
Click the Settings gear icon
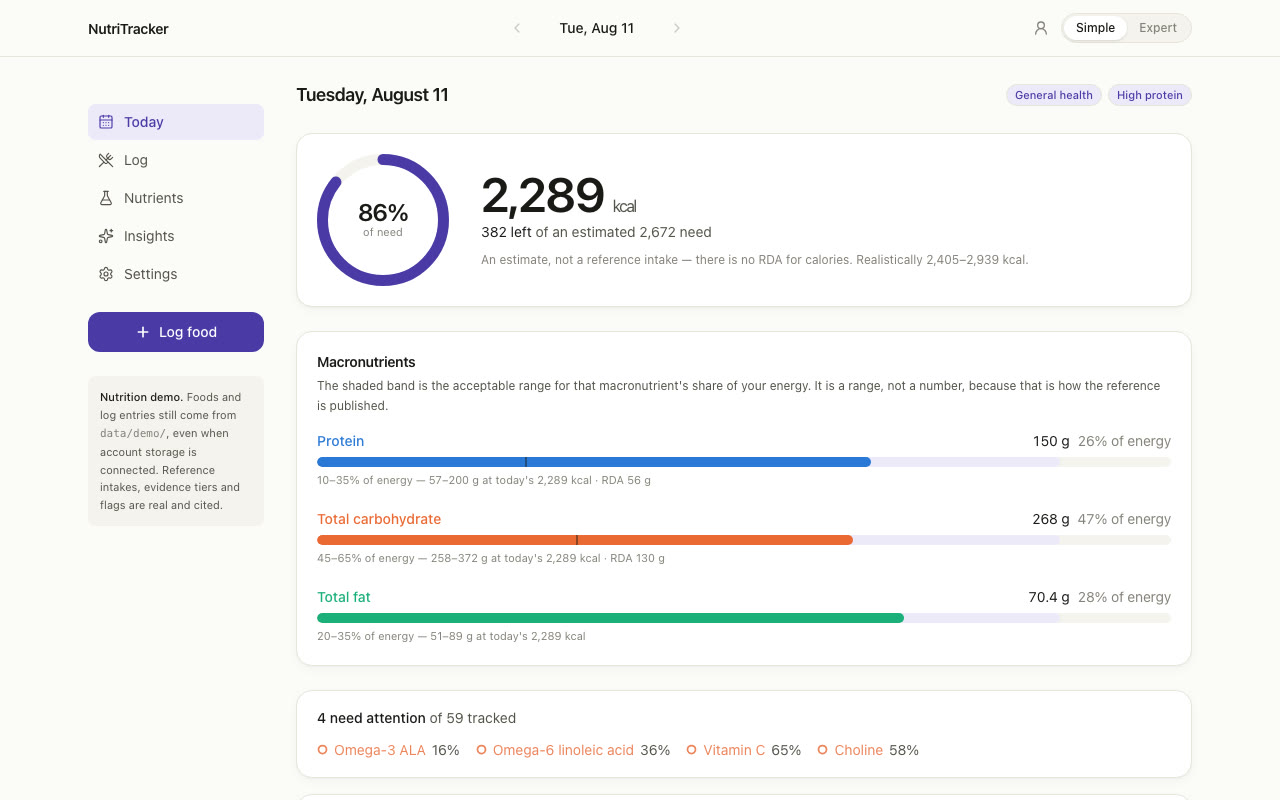[x=106, y=274]
